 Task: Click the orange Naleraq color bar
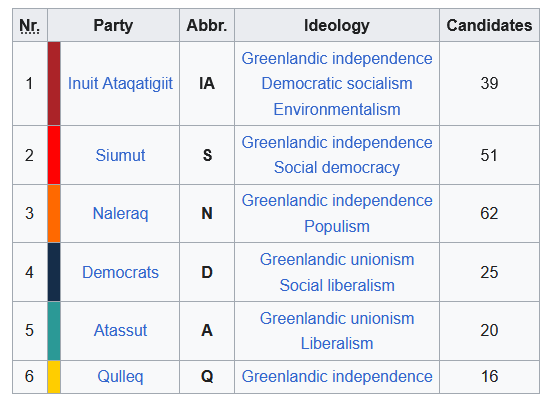54,213
